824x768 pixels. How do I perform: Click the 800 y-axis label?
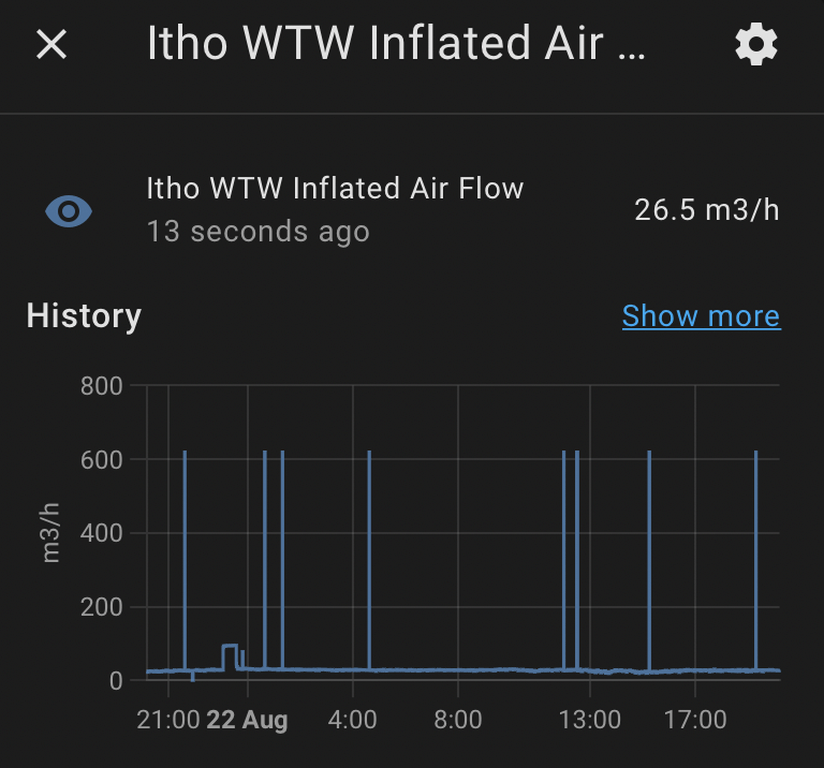101,386
